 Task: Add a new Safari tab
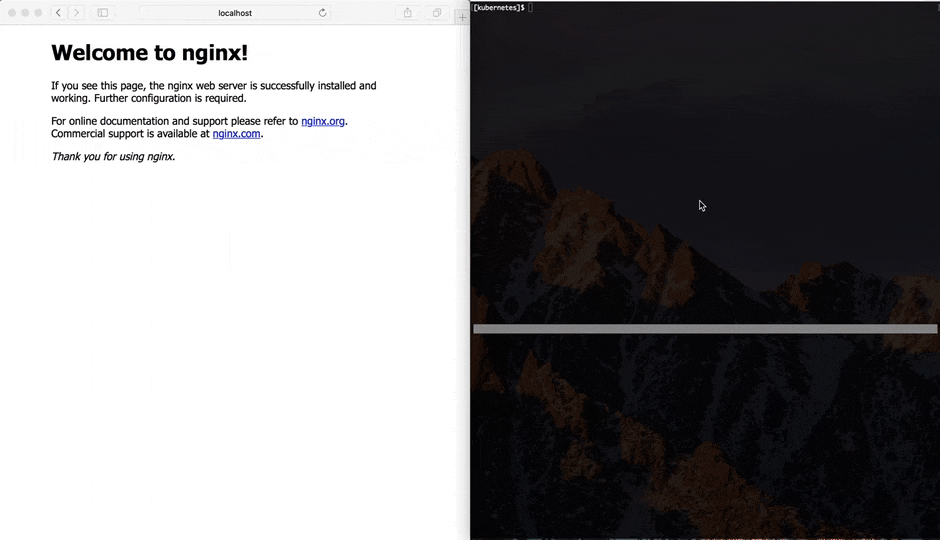coord(462,17)
